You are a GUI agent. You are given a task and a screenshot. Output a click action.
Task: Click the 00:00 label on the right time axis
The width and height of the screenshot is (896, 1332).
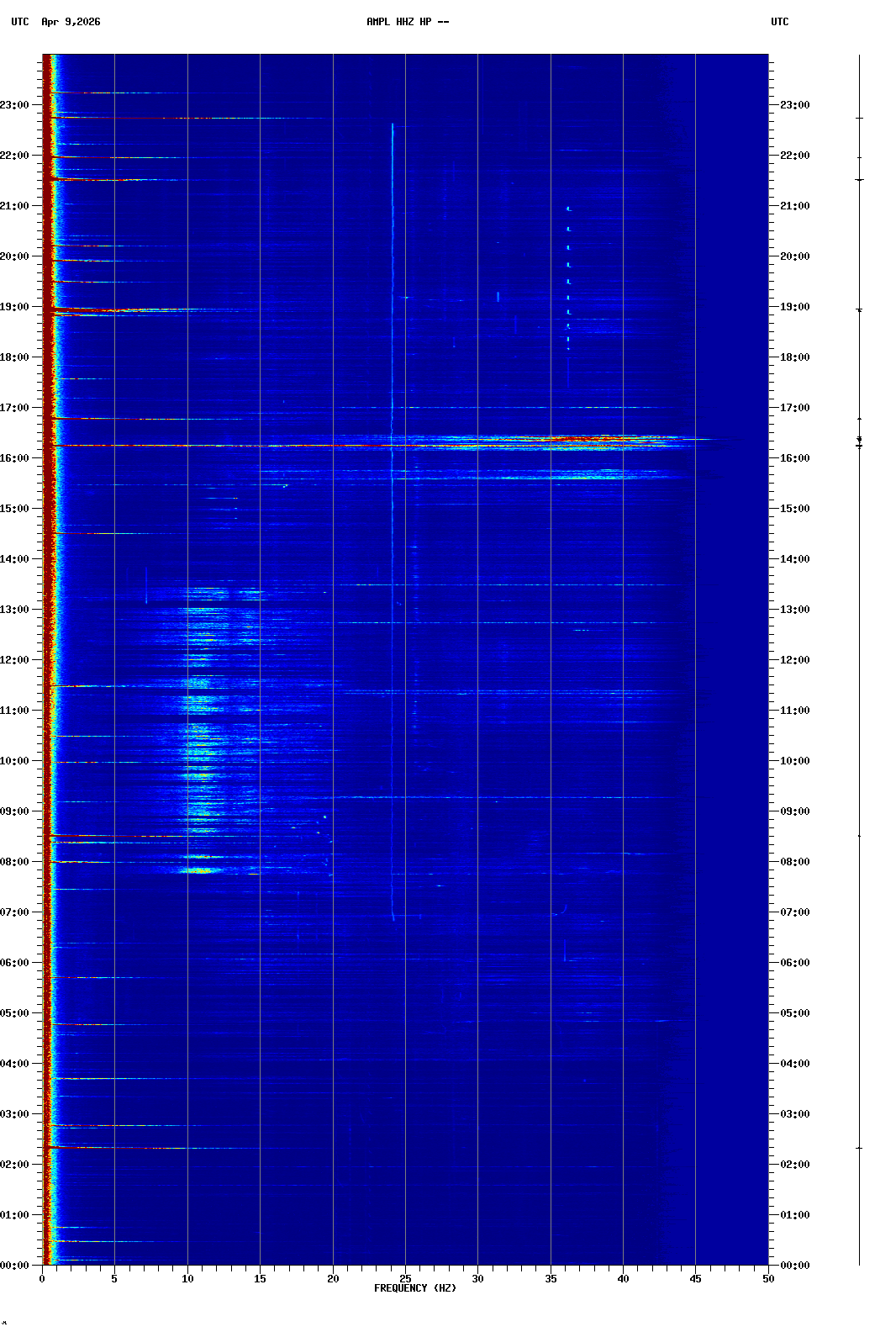(x=794, y=1266)
